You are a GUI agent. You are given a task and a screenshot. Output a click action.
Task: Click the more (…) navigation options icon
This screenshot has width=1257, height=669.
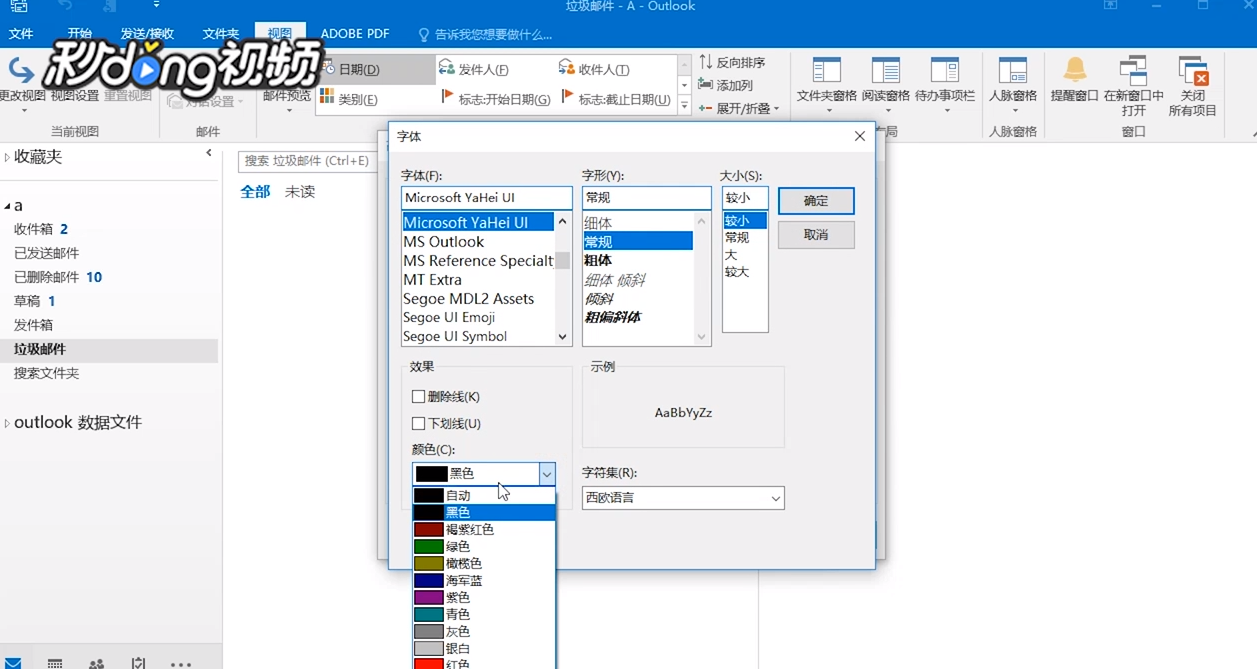181,663
